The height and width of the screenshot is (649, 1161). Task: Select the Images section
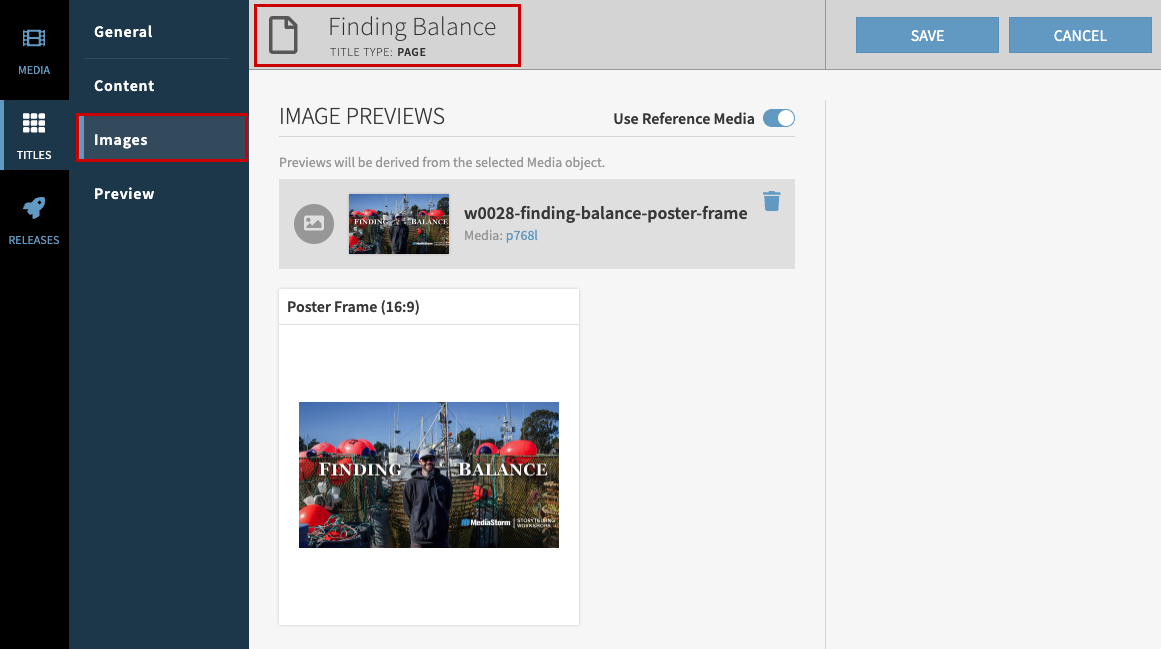[121, 140]
